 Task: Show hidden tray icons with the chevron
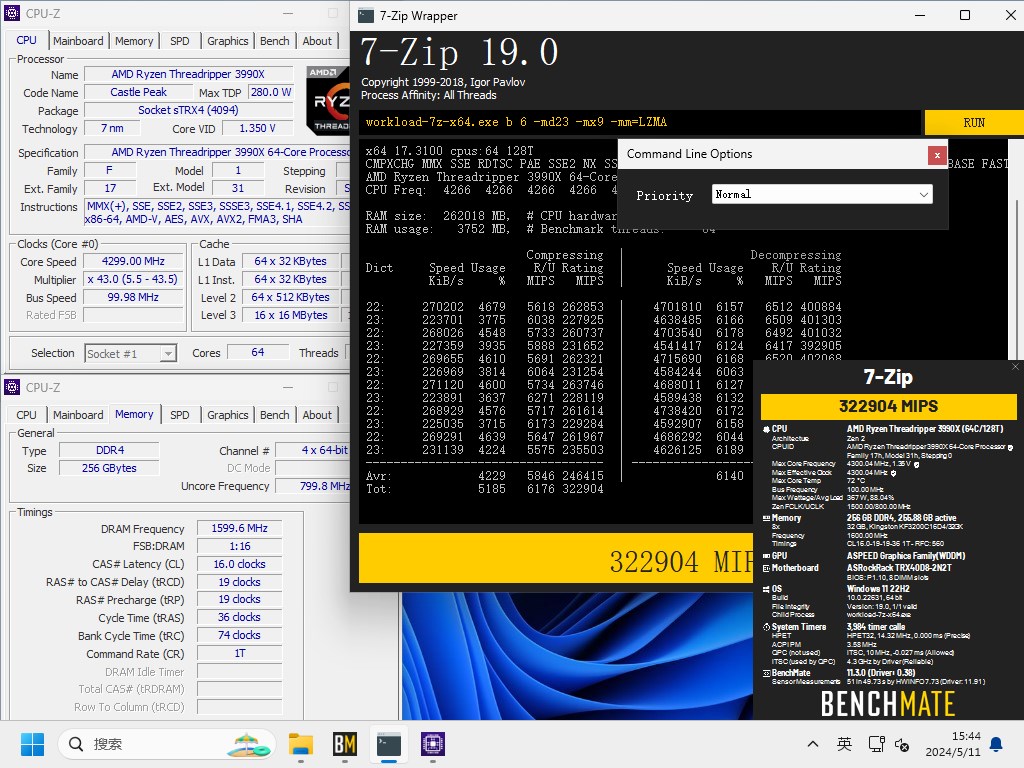813,744
